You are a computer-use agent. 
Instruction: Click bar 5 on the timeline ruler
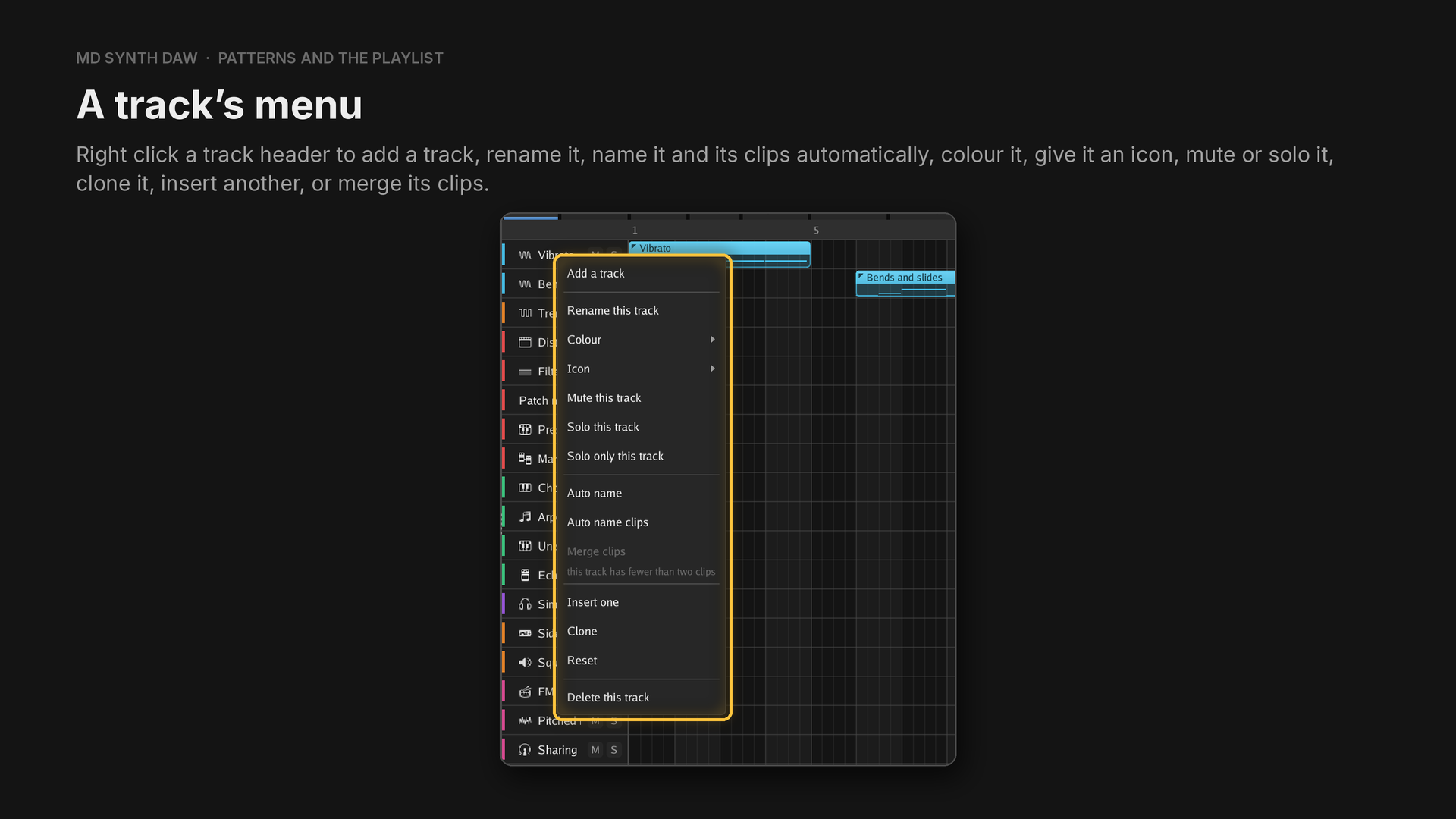click(x=817, y=231)
